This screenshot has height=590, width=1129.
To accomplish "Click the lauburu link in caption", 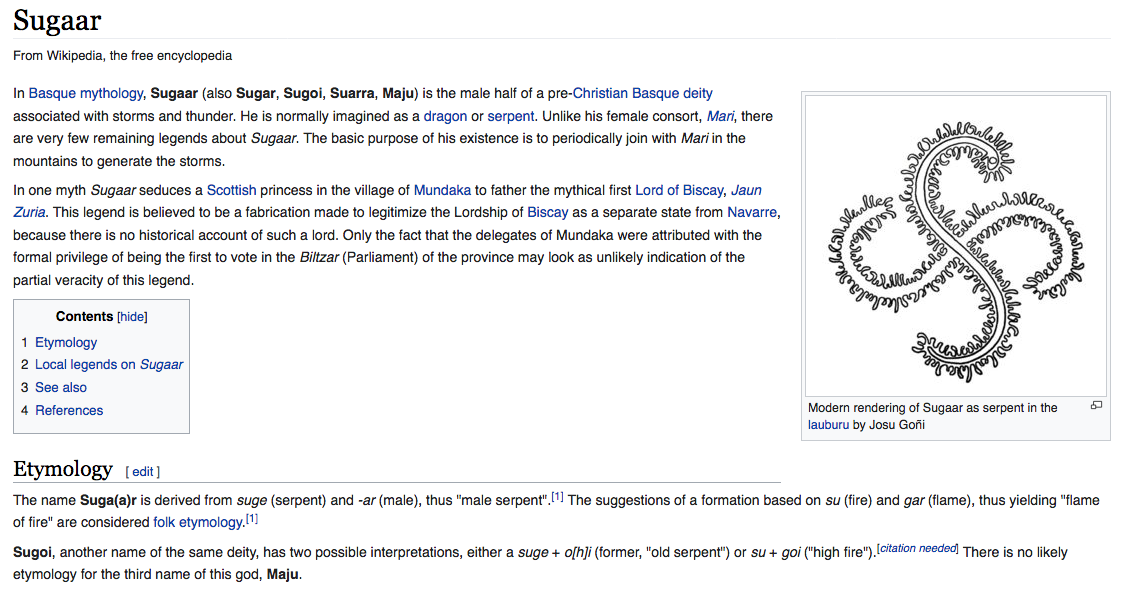I will coord(828,424).
